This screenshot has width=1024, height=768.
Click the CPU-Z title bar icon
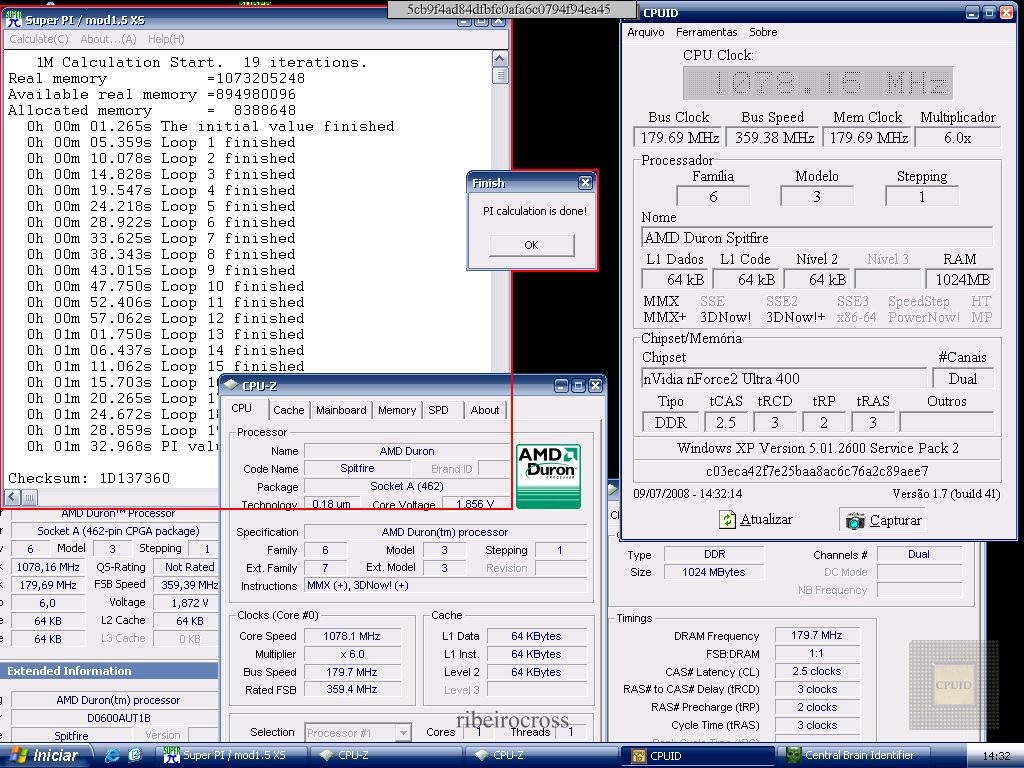point(231,385)
